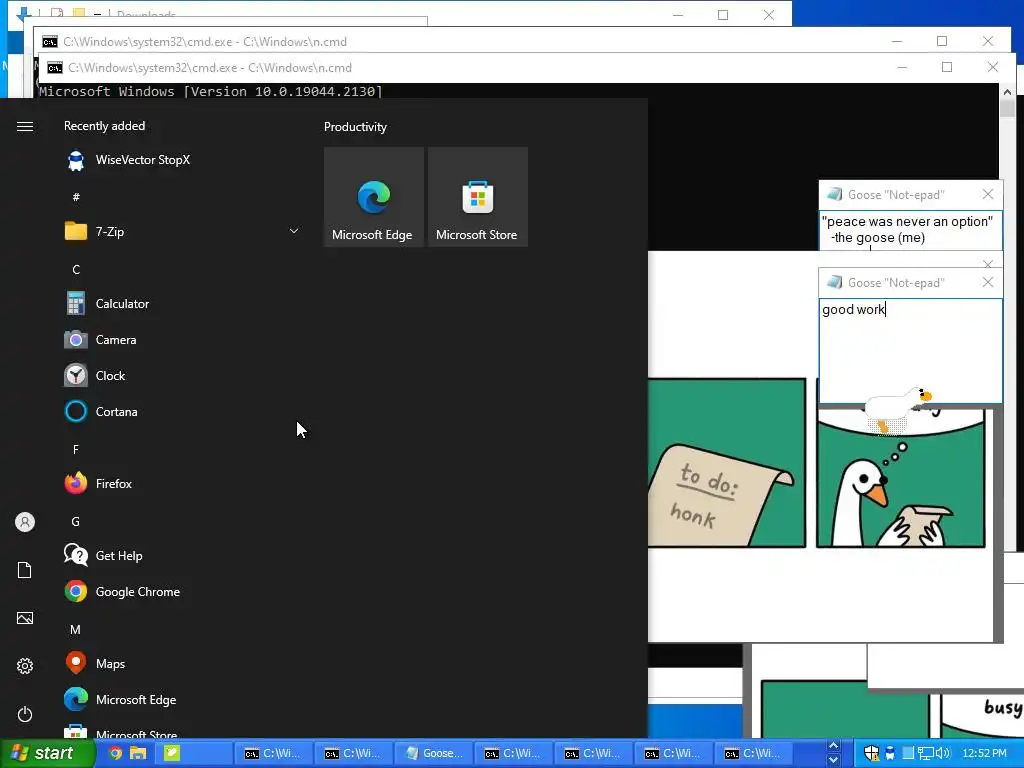Click the front cmd window scrollbar up arrow
The width and height of the screenshot is (1024, 768).
[1007, 92]
